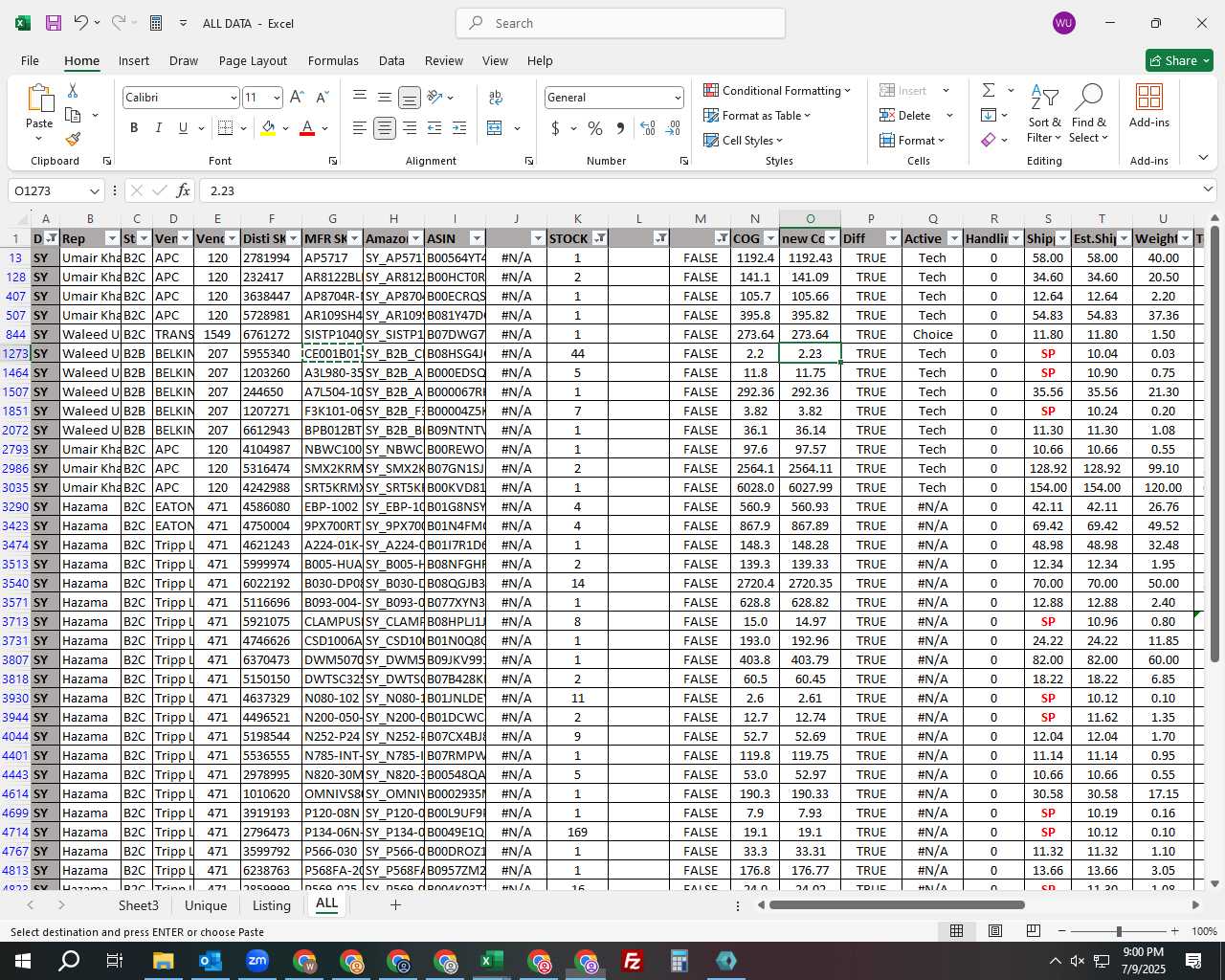Open the Data ribbon tab
The width and height of the screenshot is (1225, 980).
click(x=391, y=60)
